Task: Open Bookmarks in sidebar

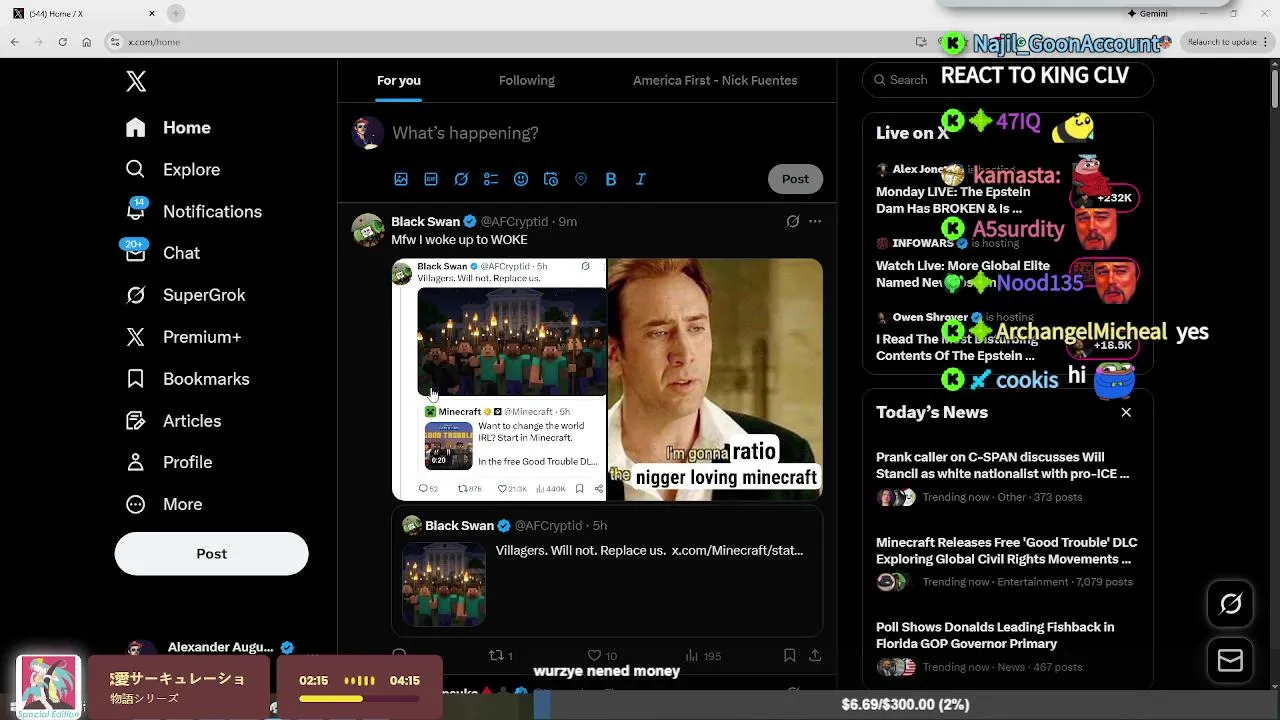Action: click(187, 379)
